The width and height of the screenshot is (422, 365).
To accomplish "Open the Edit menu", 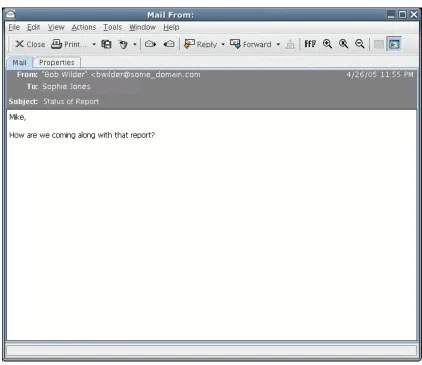I will point(33,27).
